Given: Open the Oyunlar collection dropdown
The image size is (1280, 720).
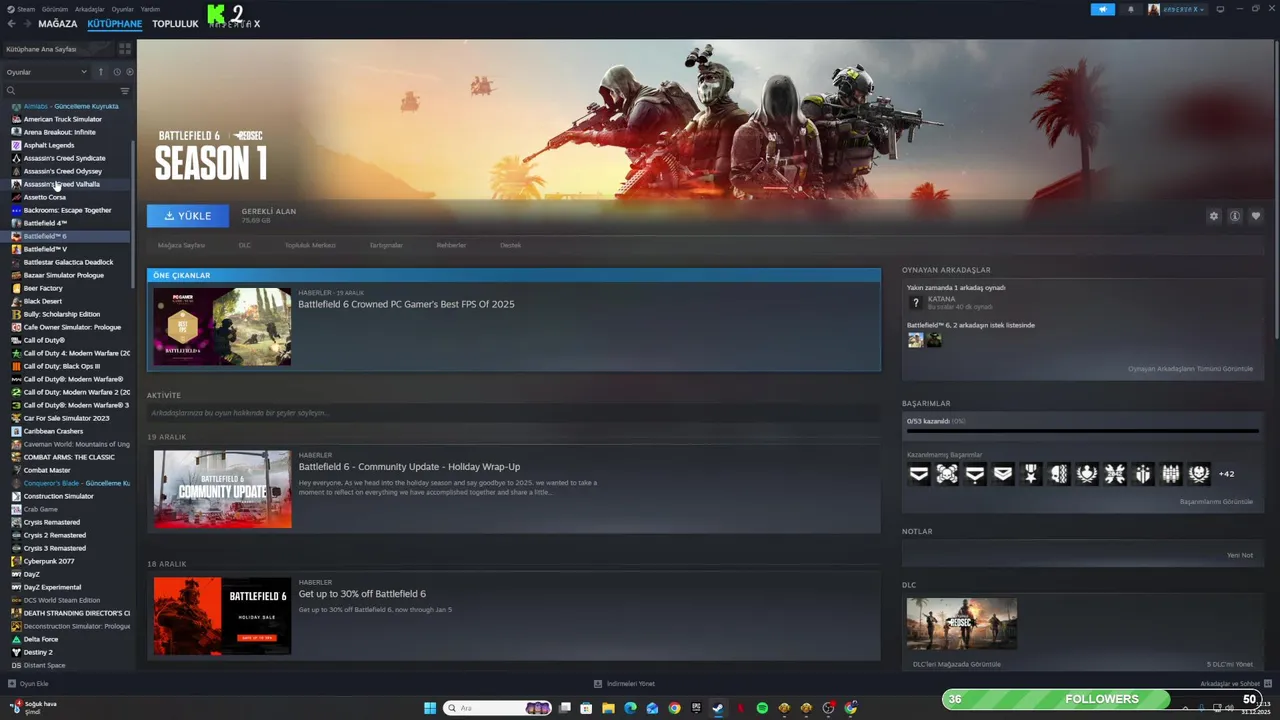Looking at the screenshot, I should (x=47, y=72).
